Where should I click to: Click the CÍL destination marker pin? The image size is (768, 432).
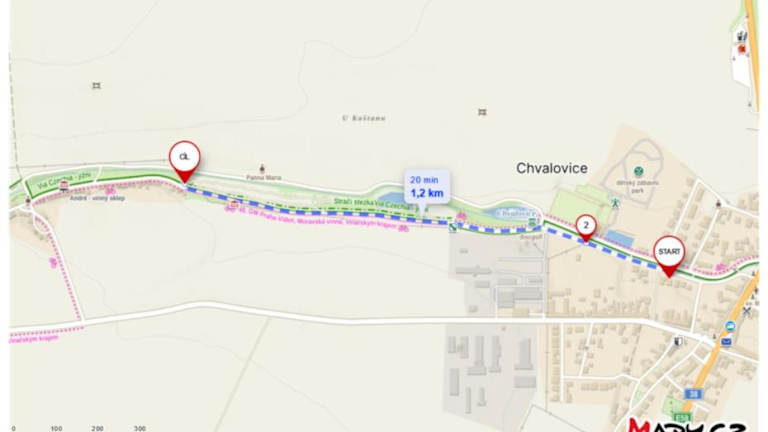(185, 162)
